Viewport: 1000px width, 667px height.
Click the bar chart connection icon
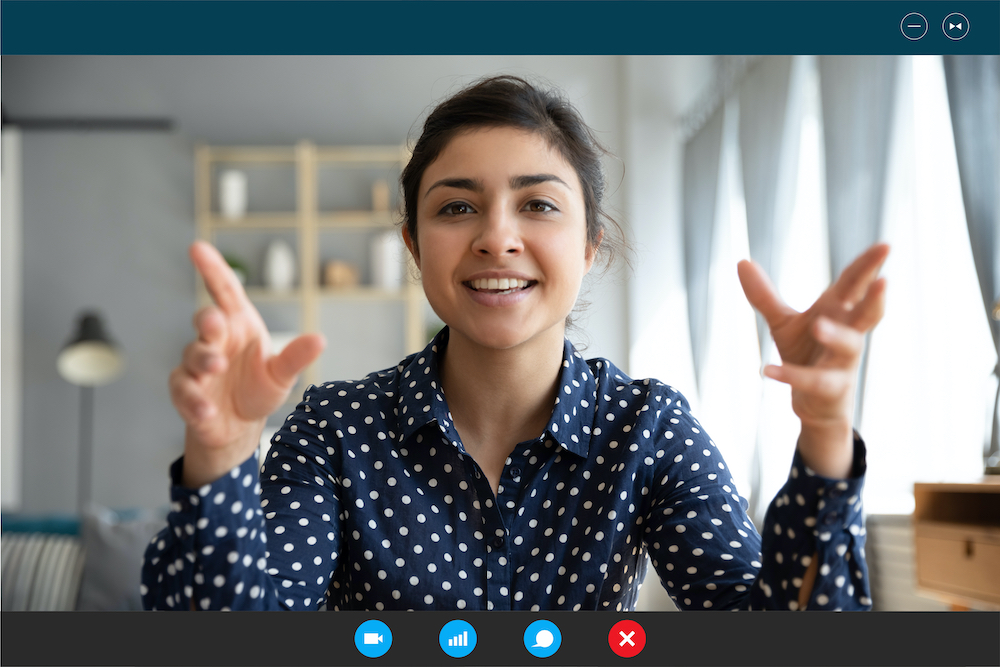[458, 638]
